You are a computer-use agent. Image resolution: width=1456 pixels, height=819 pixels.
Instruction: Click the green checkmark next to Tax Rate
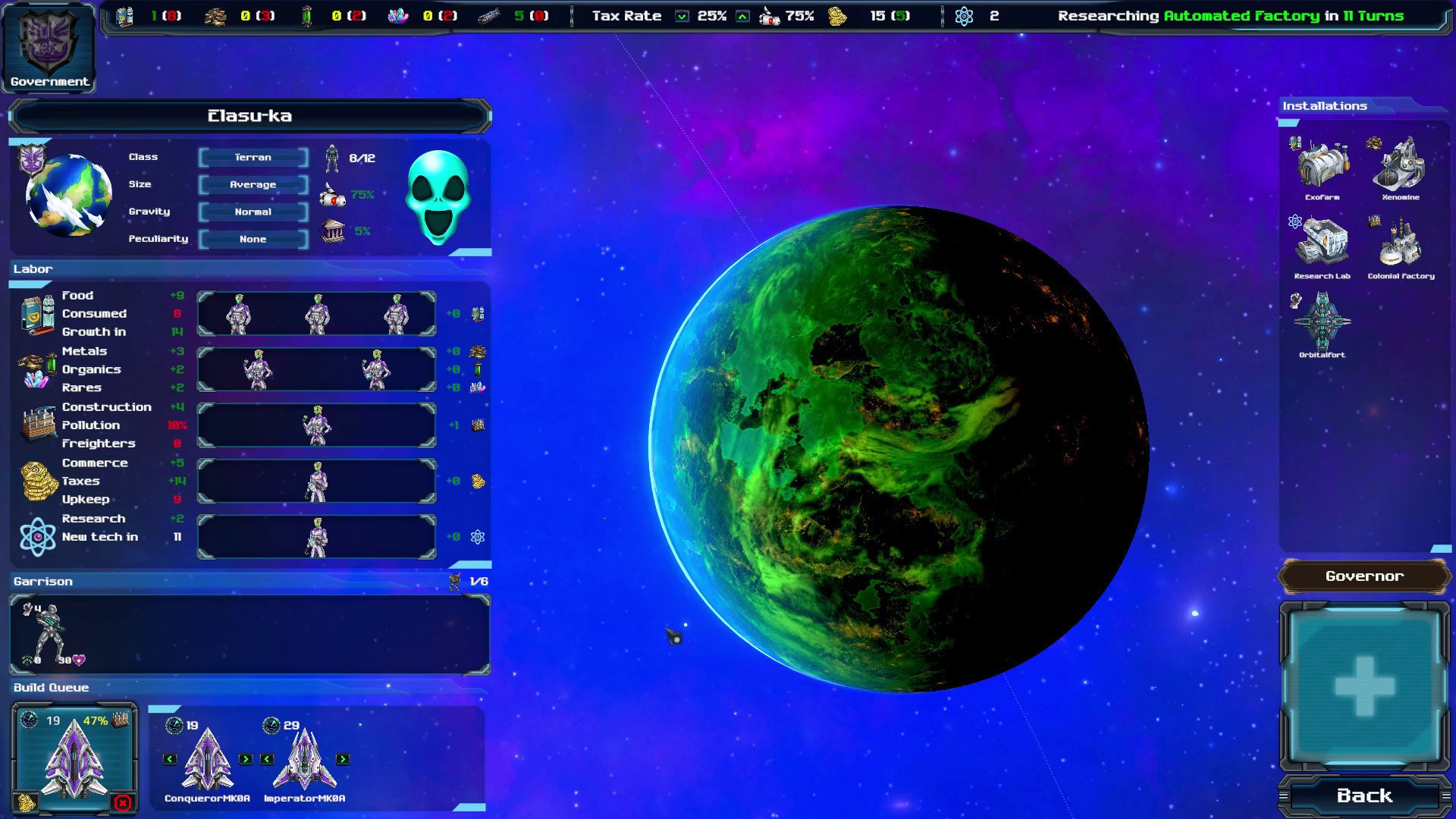pyautogui.click(x=681, y=15)
